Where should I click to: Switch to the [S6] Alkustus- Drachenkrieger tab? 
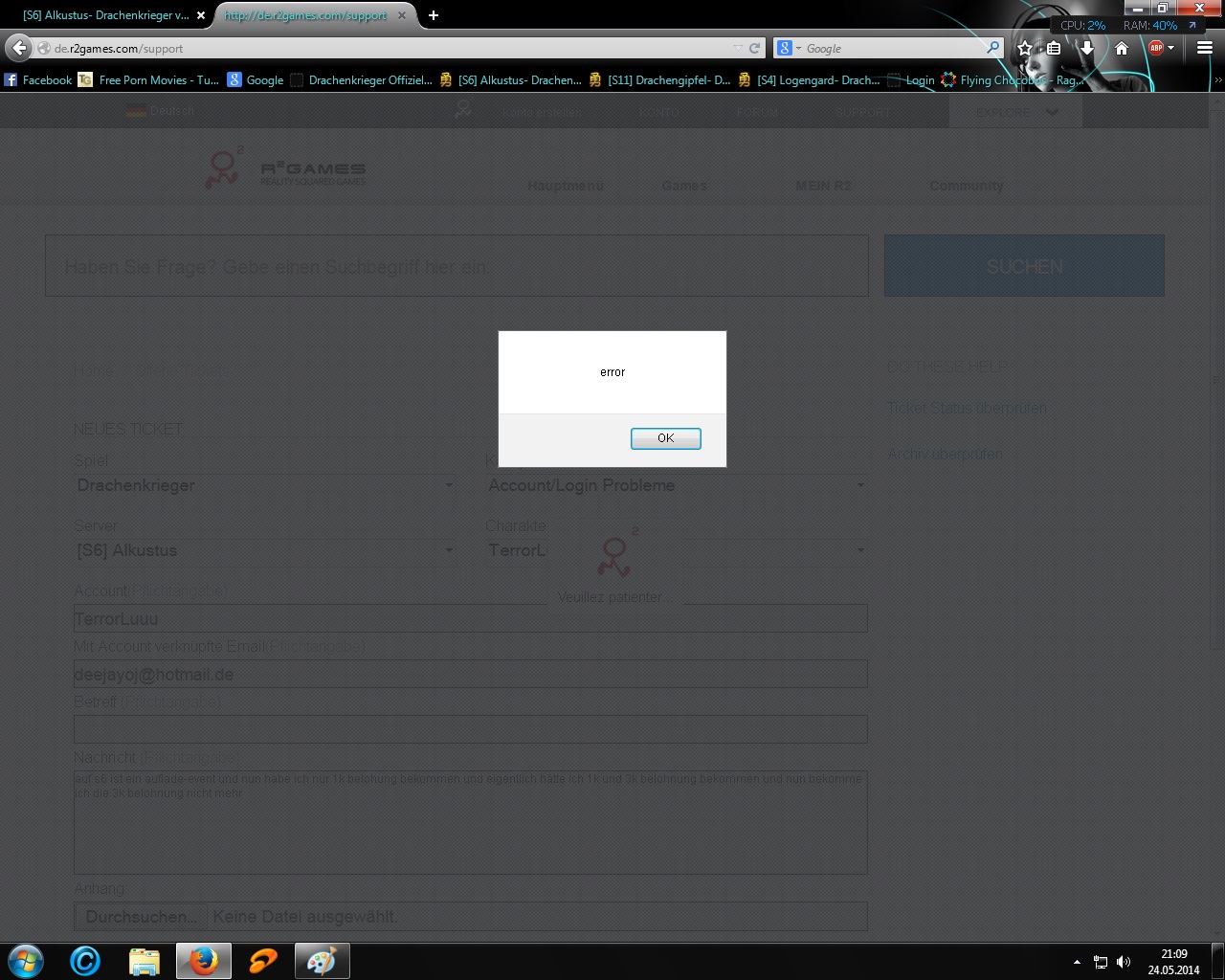[105, 15]
